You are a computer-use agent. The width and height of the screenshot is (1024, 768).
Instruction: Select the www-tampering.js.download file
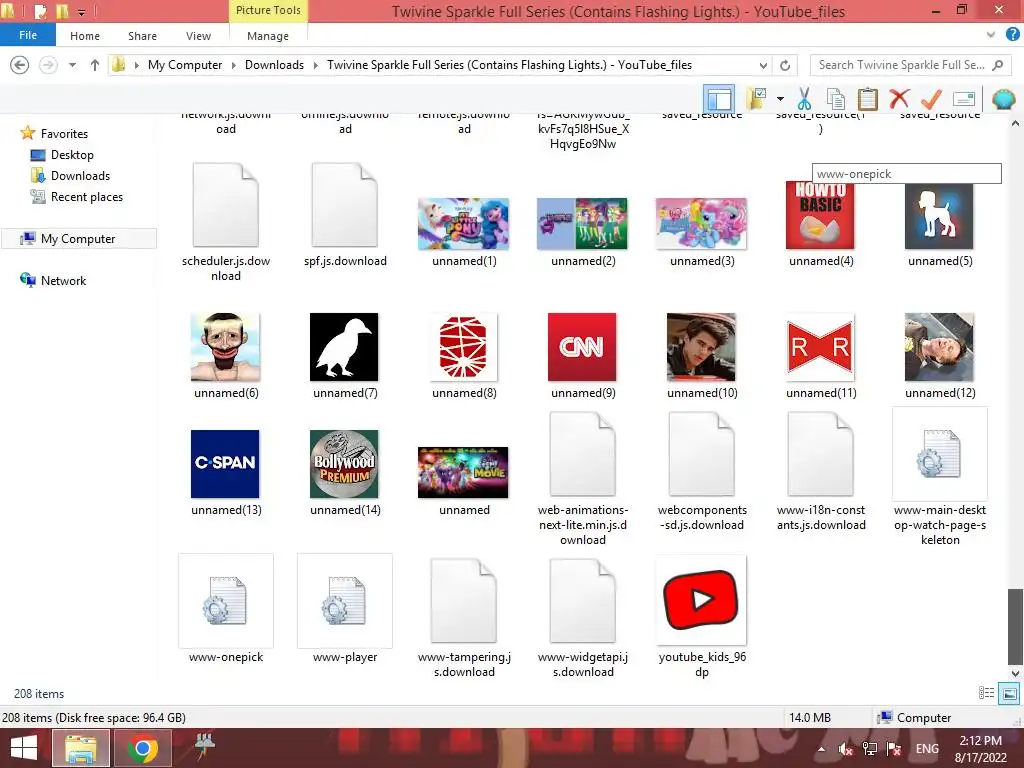click(464, 601)
